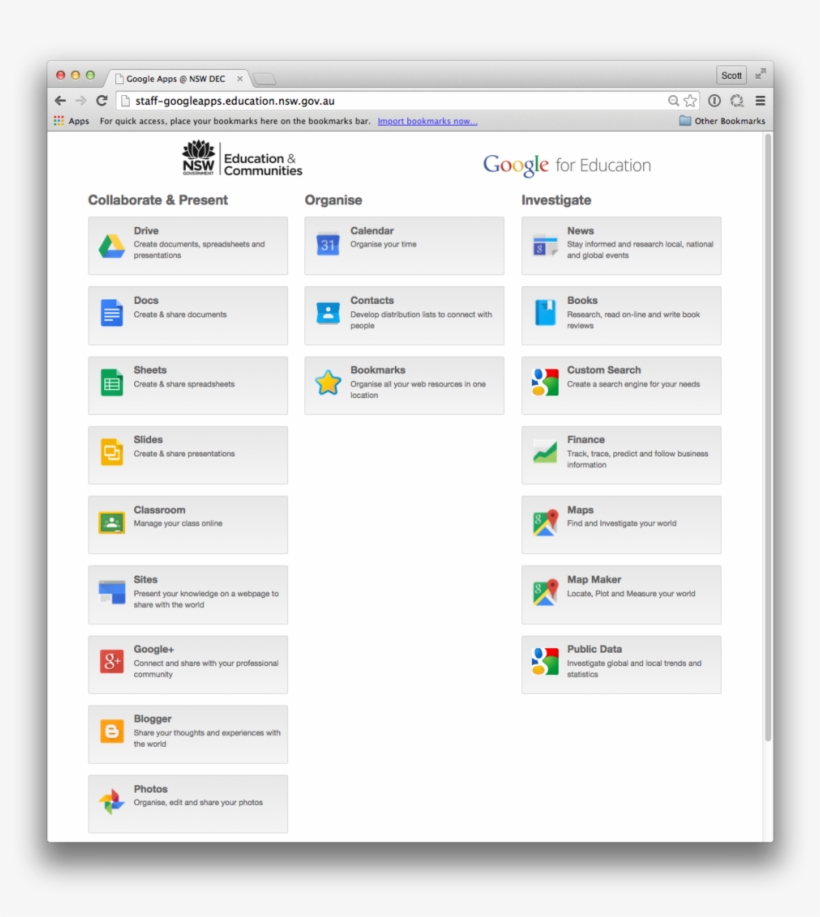Viewport: 820px width, 917px height.
Task: Click the circular extension icon beside the star
Action: 714,101
